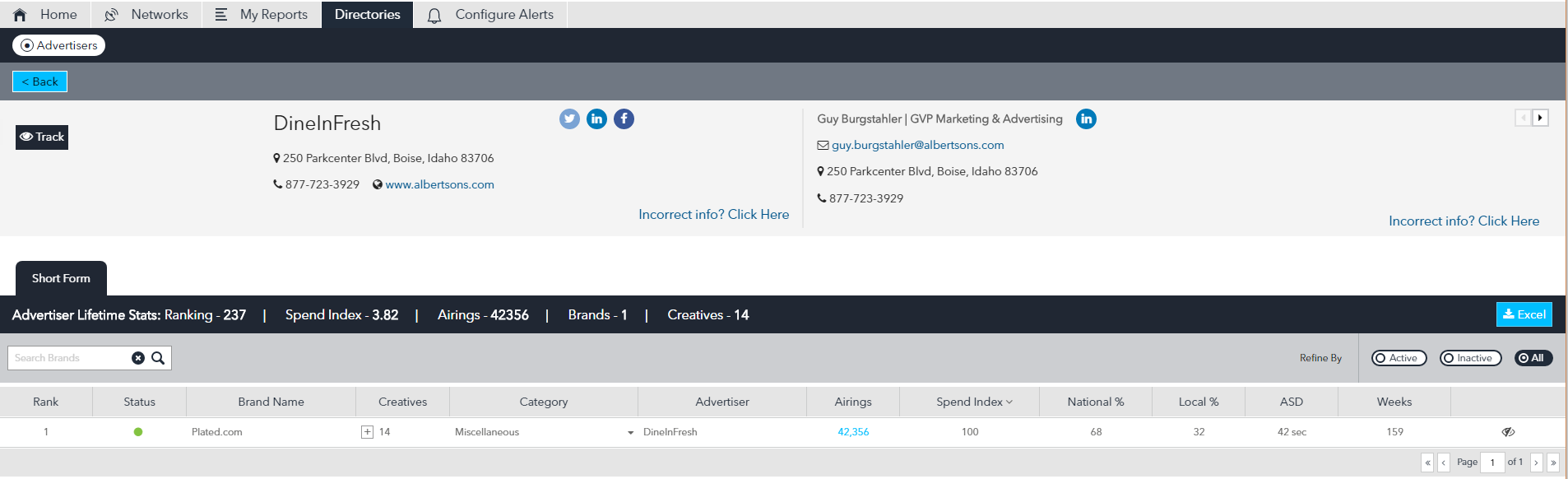Screen dimensions: 1568x479
Task: Open the Configure Alerts tab
Action: tap(490, 15)
